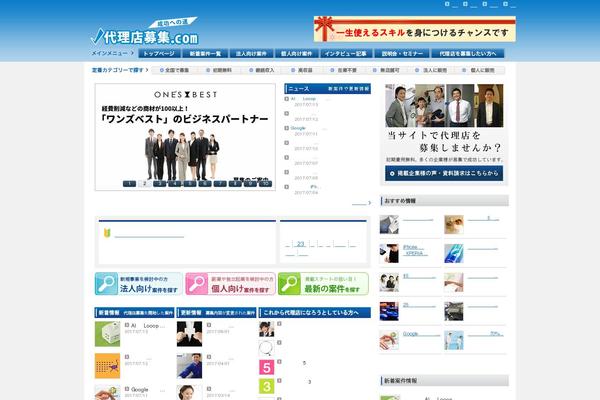Click pink magnifier icon on 個人向け banner
600x400 pixels.
pyautogui.click(x=197, y=284)
